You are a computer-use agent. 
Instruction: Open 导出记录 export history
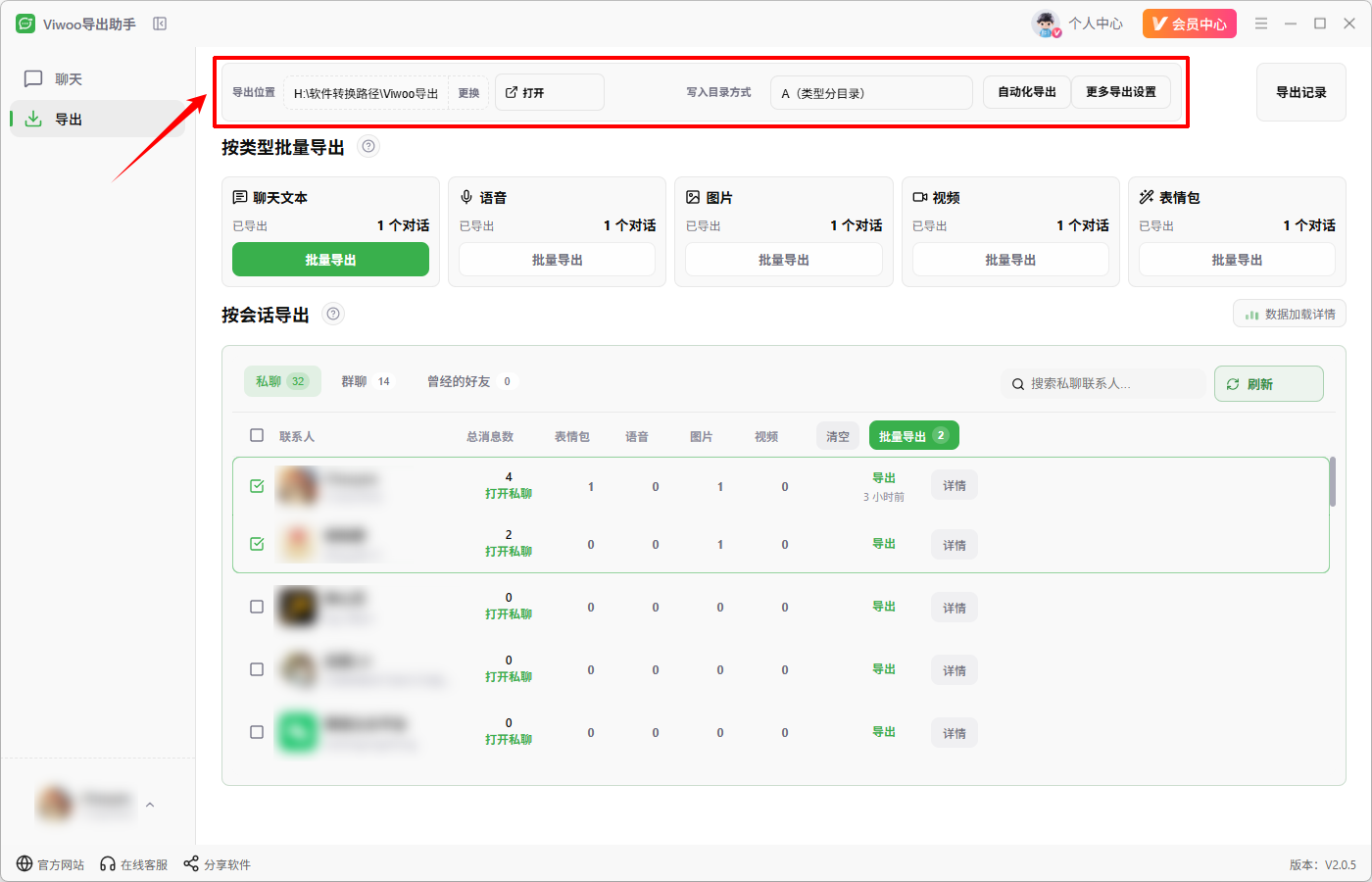coord(1301,92)
